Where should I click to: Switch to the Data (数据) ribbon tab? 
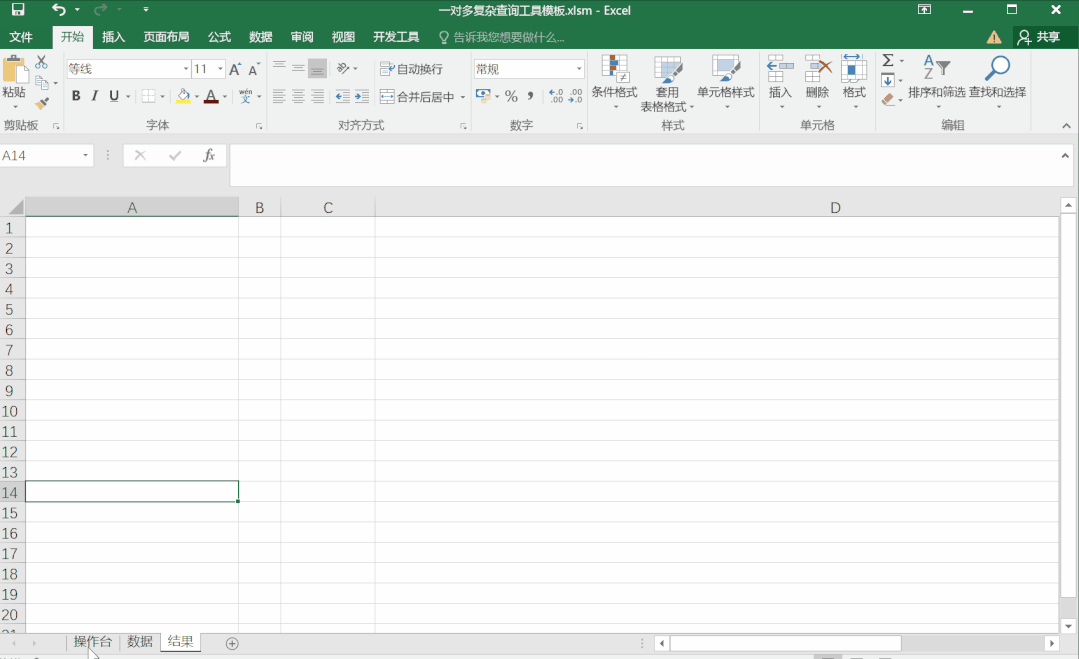pos(260,37)
